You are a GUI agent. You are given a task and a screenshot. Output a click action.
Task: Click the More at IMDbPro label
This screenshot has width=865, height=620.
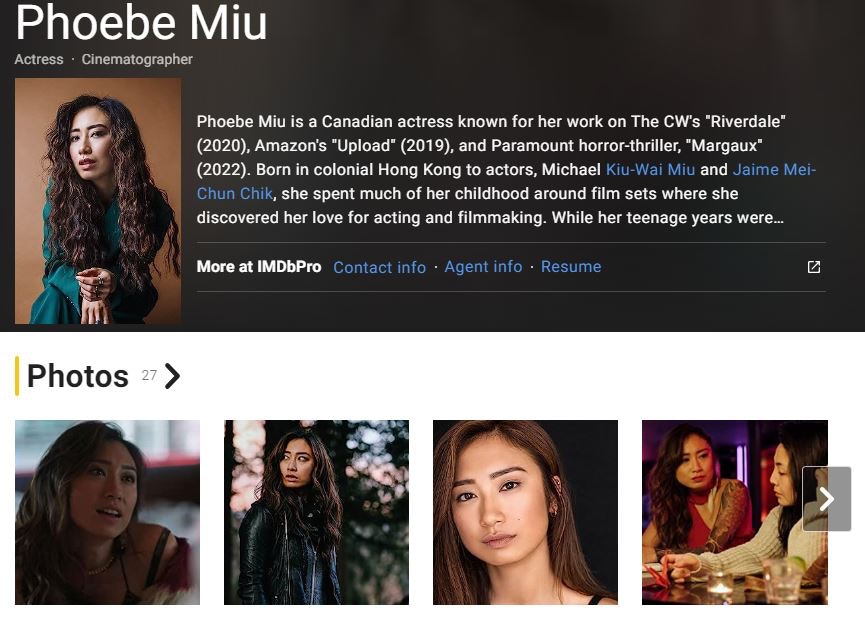[x=259, y=266]
